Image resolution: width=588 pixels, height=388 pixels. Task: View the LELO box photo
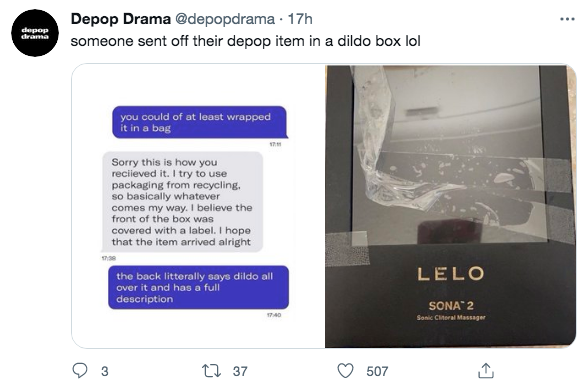[450, 206]
